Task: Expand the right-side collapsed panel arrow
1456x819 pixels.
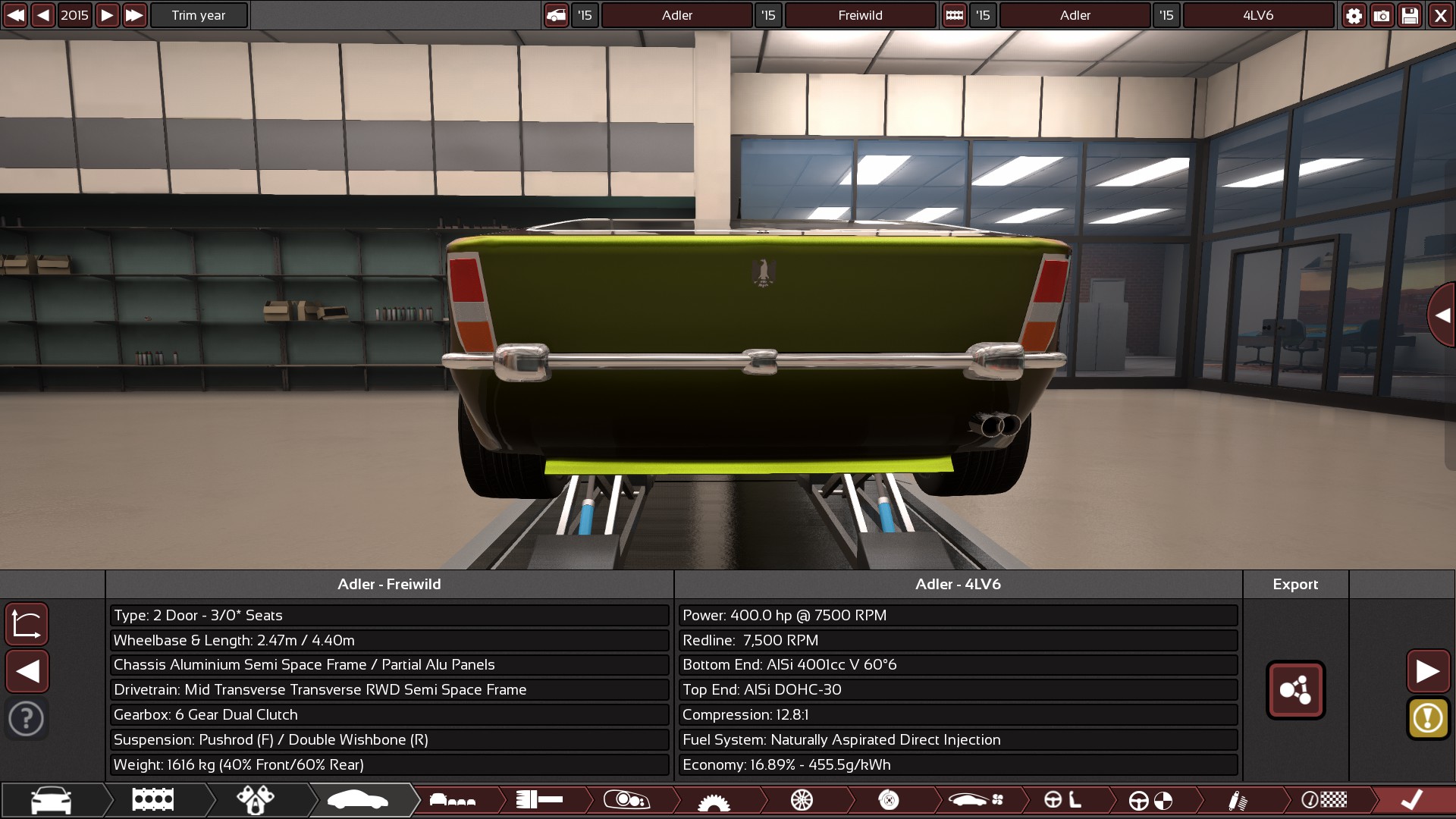Action: tap(1442, 315)
